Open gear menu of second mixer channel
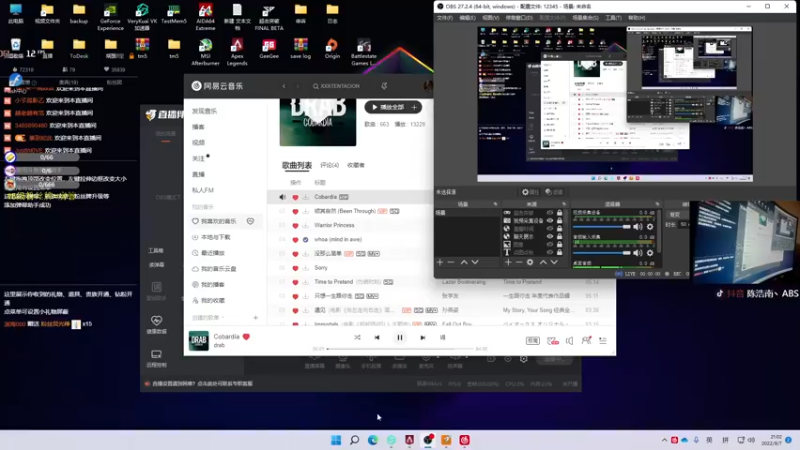This screenshot has height=450, width=800. click(x=650, y=253)
